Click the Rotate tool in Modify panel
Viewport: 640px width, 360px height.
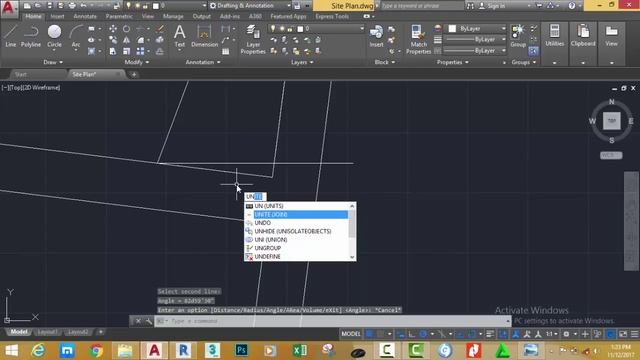(x=127, y=29)
